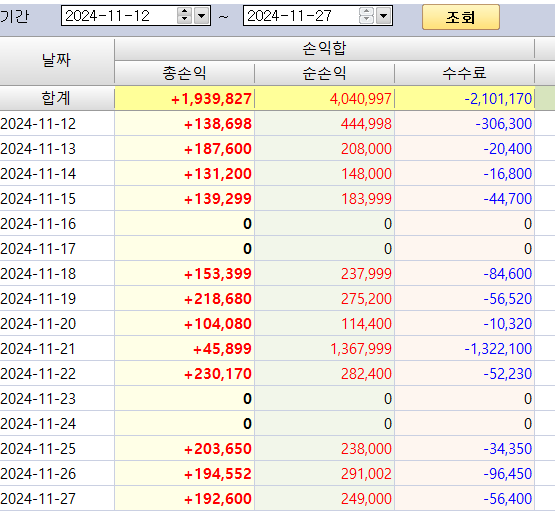
Task: Select the 2024-11-21 date row
Action: point(57,349)
